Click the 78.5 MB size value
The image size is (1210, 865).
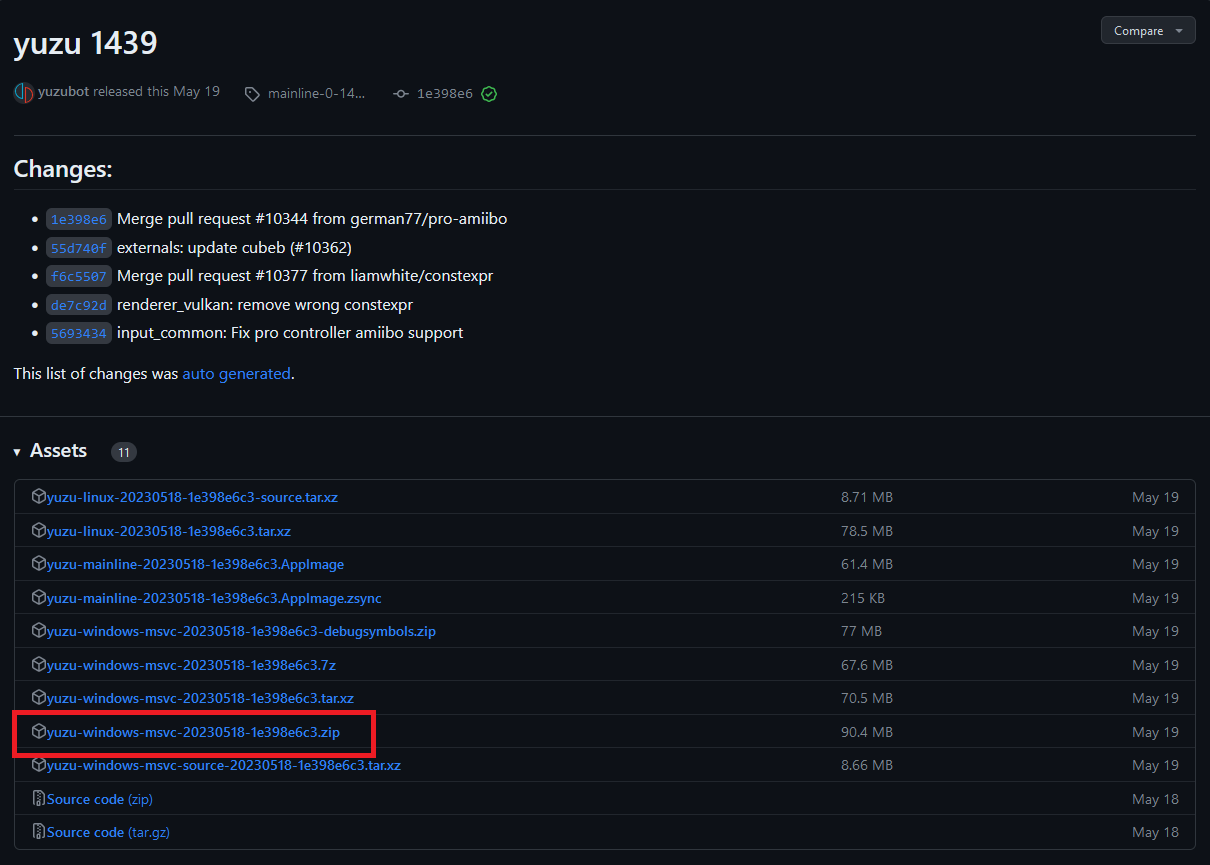point(867,531)
